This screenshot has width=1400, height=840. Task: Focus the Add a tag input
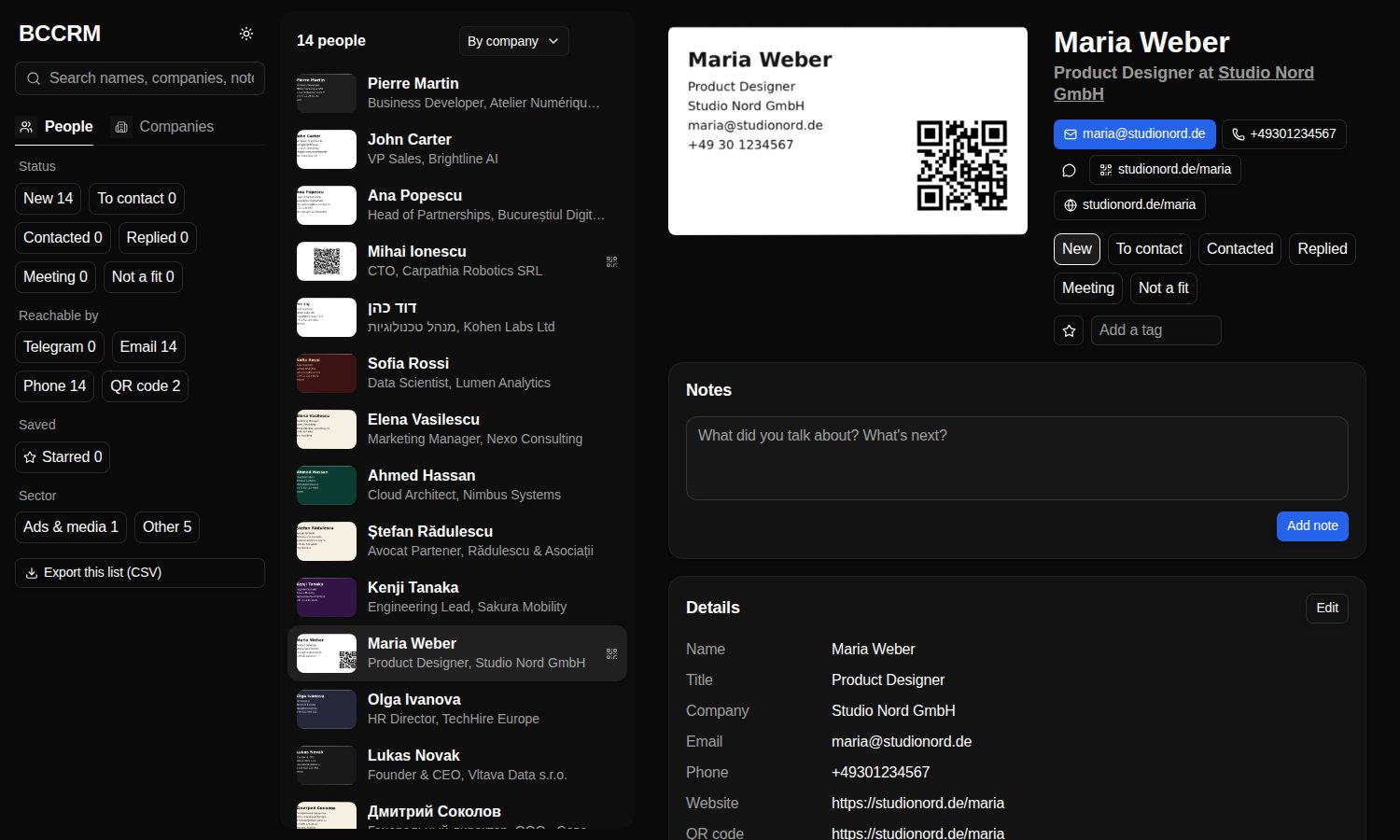coord(1155,330)
